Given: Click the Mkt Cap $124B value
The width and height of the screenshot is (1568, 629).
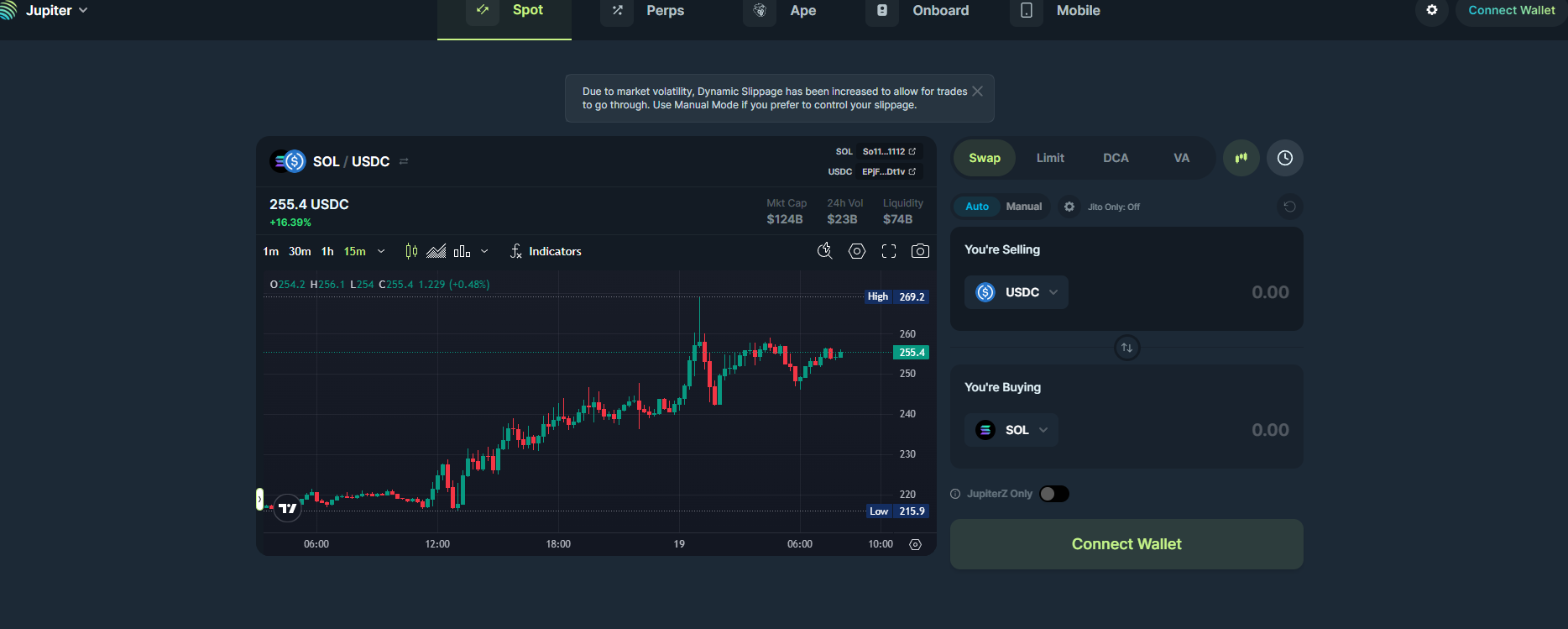Looking at the screenshot, I should point(785,219).
